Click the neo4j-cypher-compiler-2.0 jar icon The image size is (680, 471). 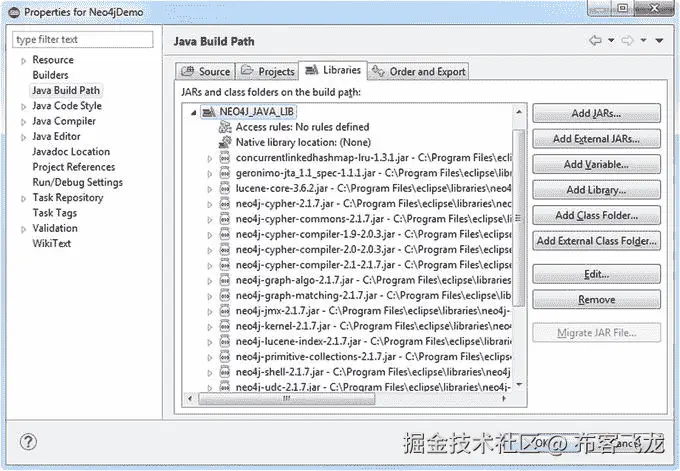[x=225, y=249]
